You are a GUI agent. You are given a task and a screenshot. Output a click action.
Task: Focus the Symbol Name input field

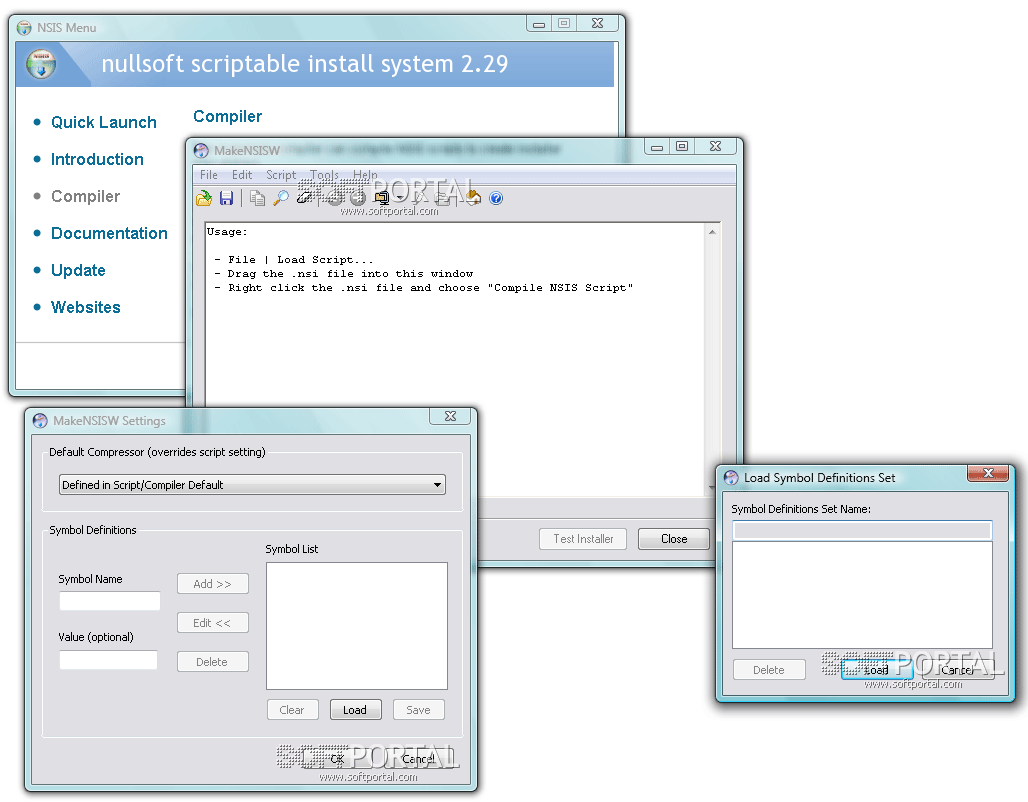point(109,601)
